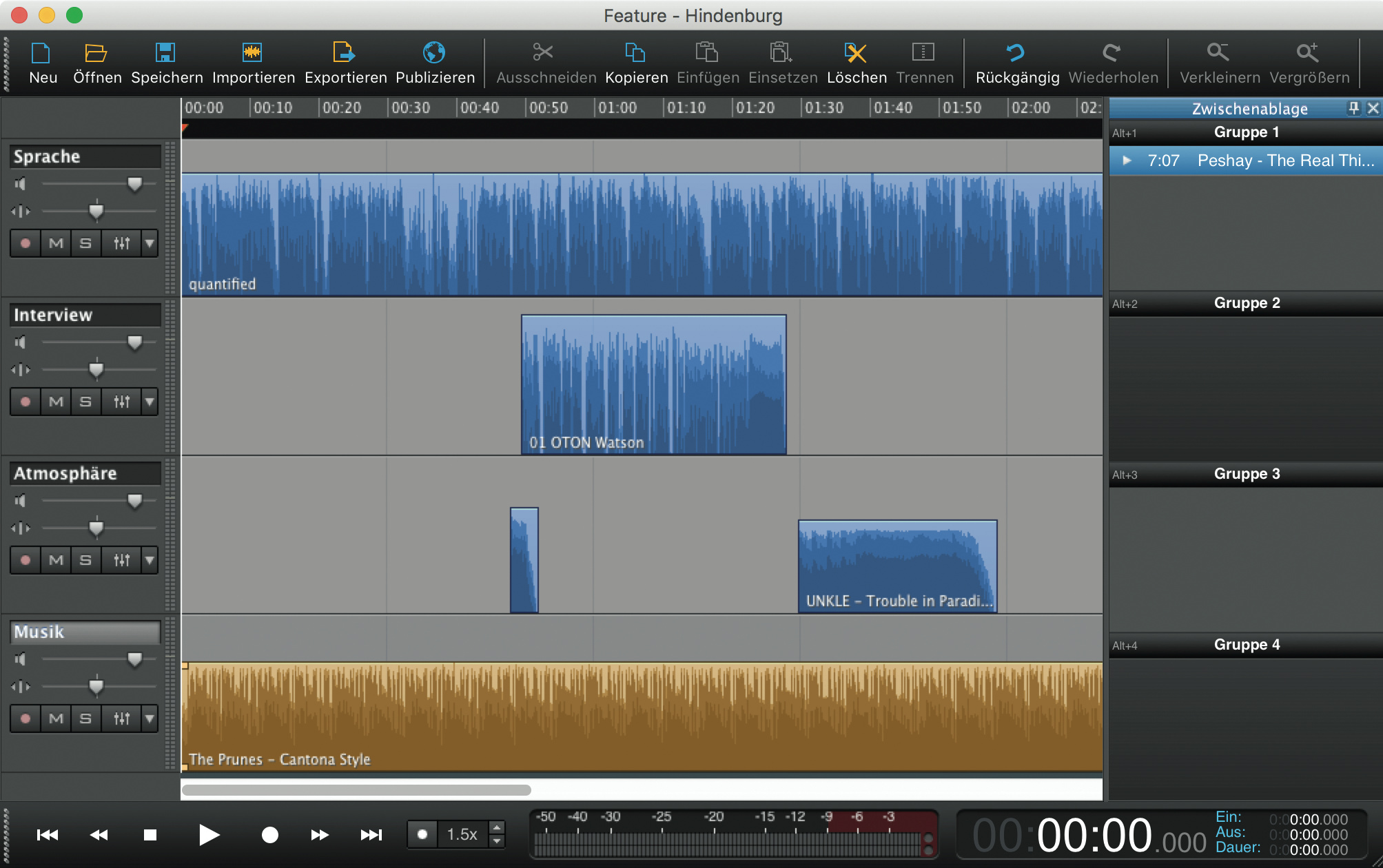This screenshot has height=868, width=1383.
Task: Expand the Musik track dropdown arrow
Action: click(x=150, y=719)
